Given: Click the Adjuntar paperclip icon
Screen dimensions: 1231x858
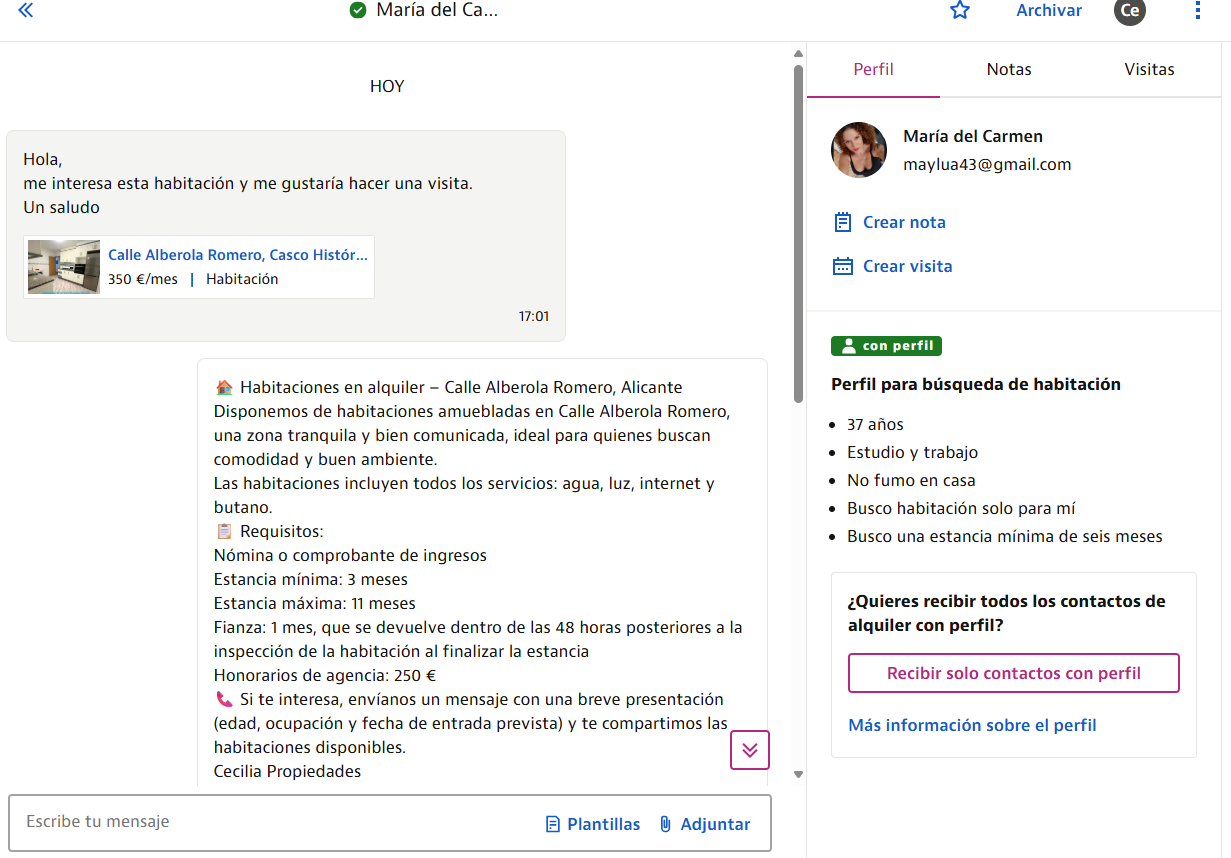Looking at the screenshot, I should (x=665, y=824).
